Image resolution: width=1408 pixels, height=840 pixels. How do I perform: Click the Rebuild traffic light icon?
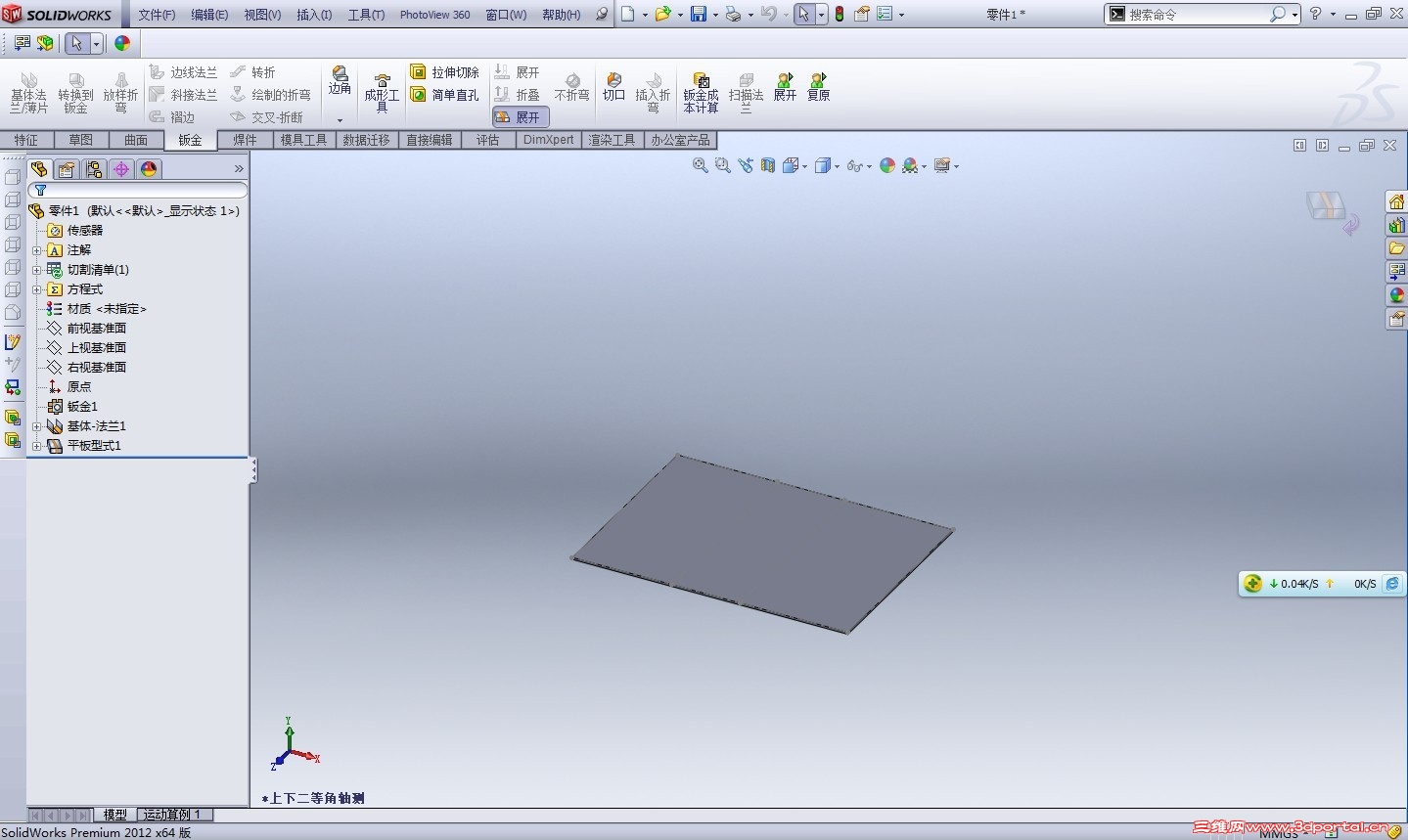point(840,15)
